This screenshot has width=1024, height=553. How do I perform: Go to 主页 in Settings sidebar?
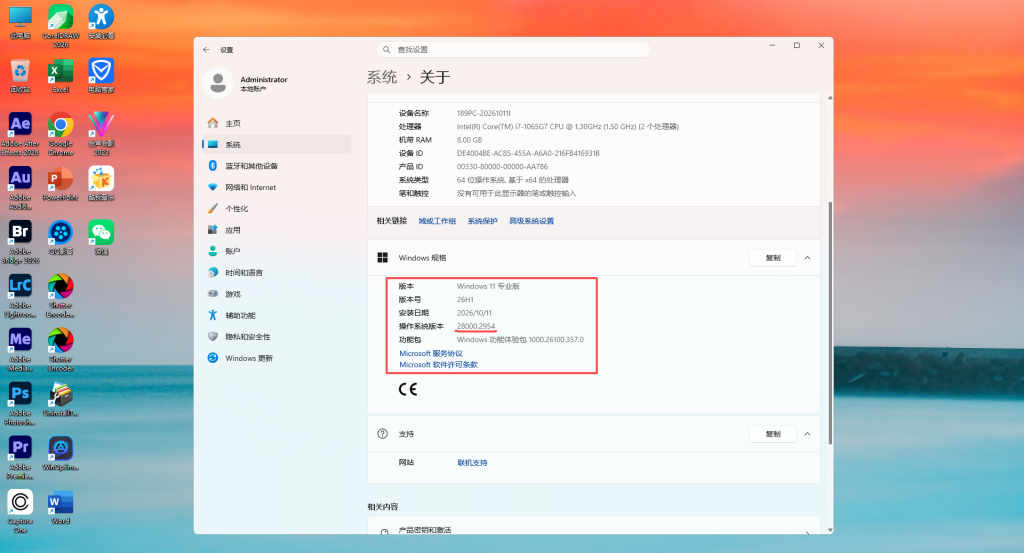(277, 123)
